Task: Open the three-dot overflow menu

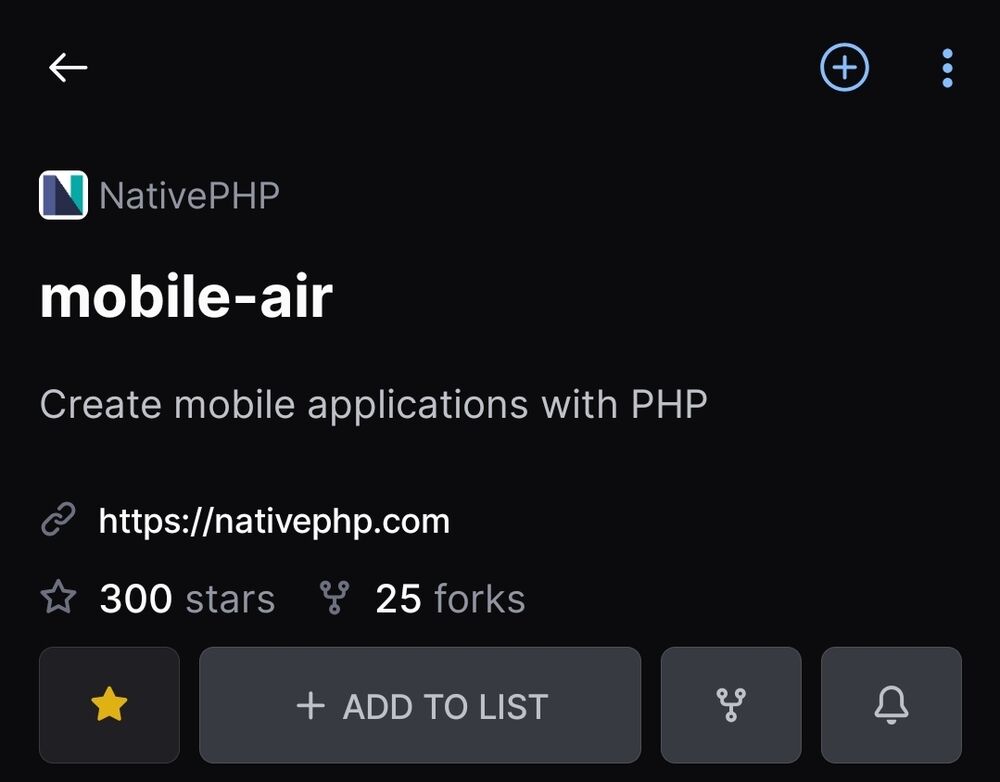Action: click(947, 68)
